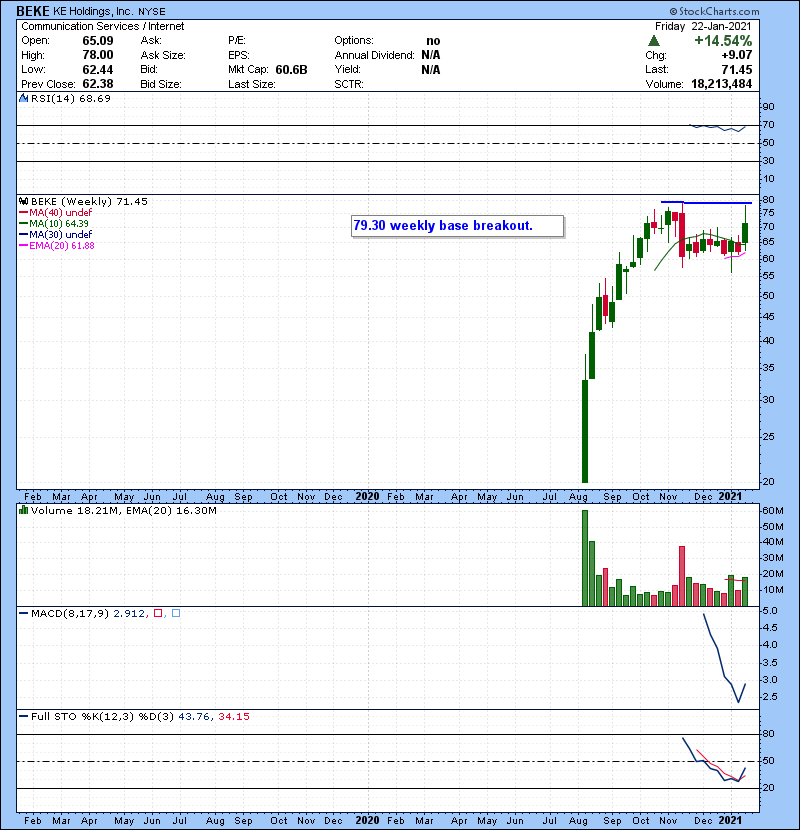Click the 5.0 label on the MACD axis

(770, 611)
